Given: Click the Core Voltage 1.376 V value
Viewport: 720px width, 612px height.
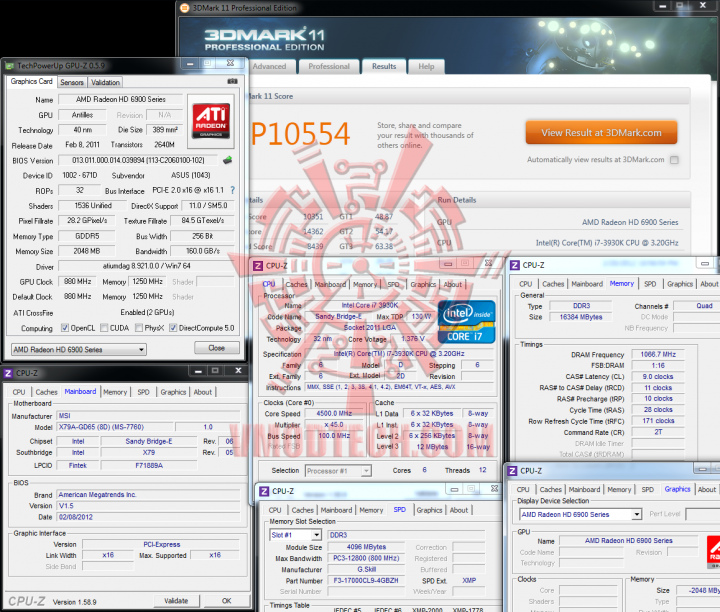Looking at the screenshot, I should tap(413, 338).
